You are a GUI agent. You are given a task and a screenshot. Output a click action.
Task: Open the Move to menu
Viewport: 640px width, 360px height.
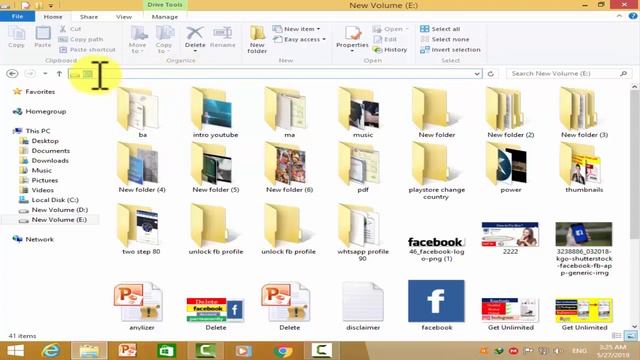click(137, 40)
